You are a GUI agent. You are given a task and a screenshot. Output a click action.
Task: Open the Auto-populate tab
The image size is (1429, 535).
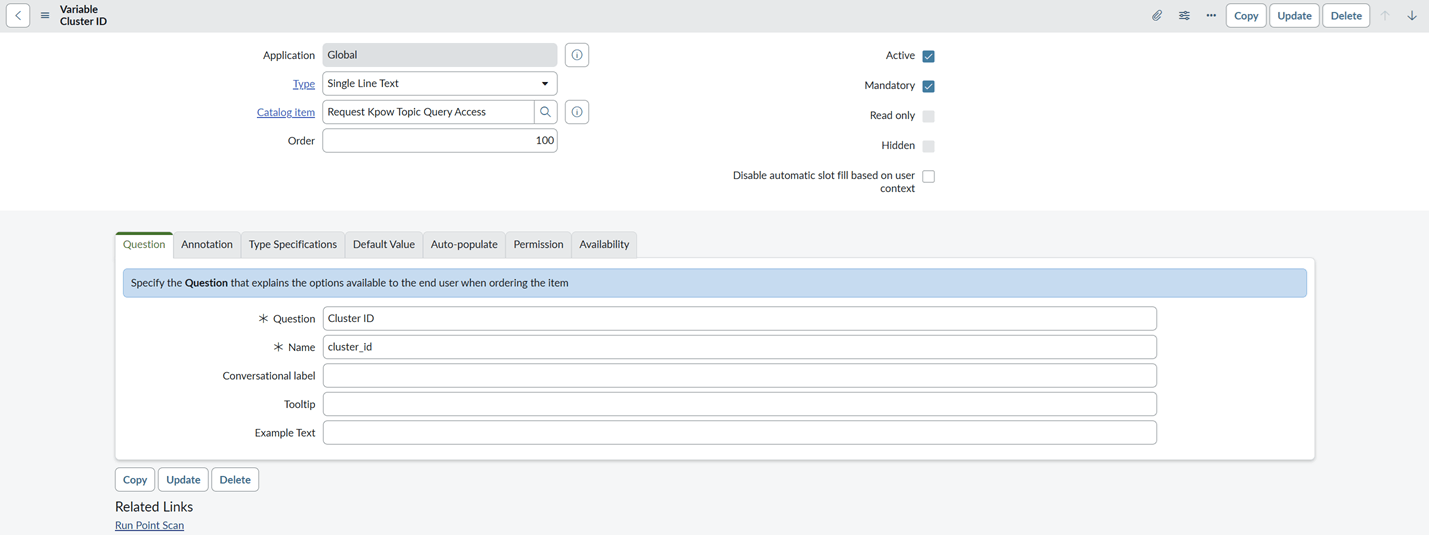click(x=464, y=244)
